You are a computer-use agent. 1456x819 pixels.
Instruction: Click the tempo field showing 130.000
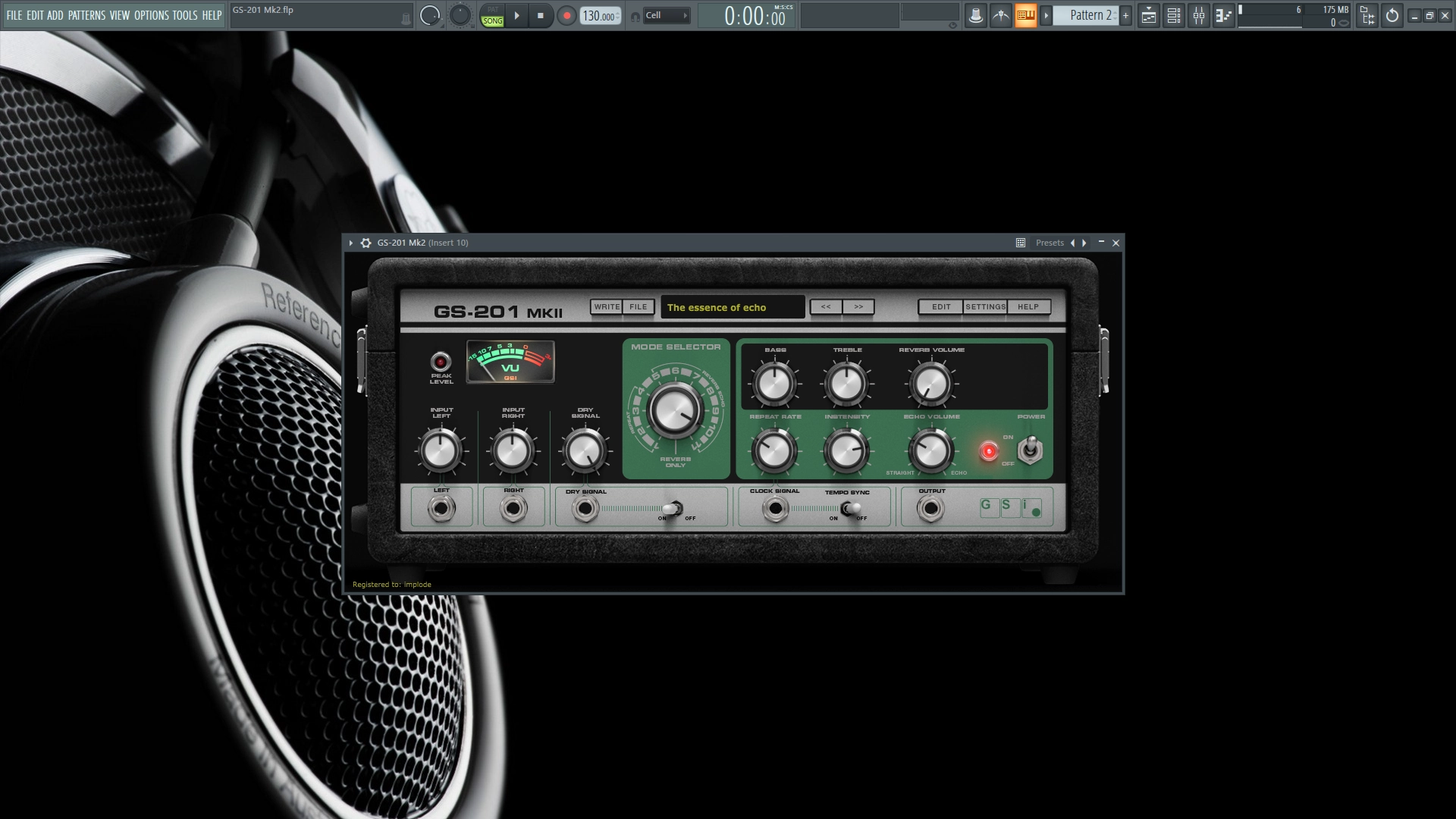tap(600, 16)
